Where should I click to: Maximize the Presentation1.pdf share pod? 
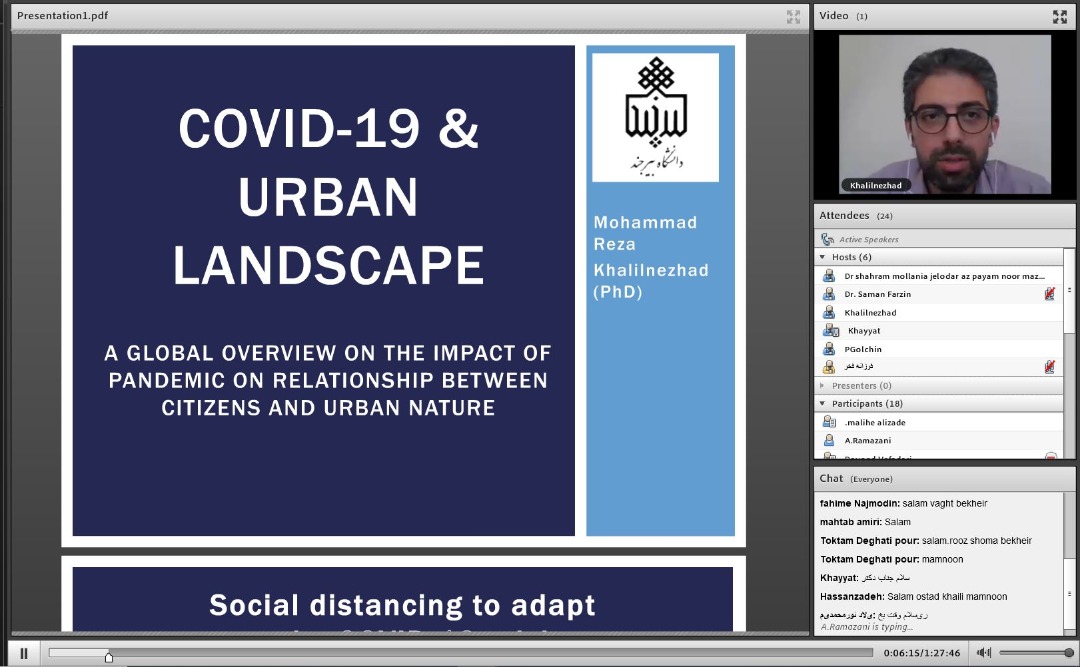point(793,16)
